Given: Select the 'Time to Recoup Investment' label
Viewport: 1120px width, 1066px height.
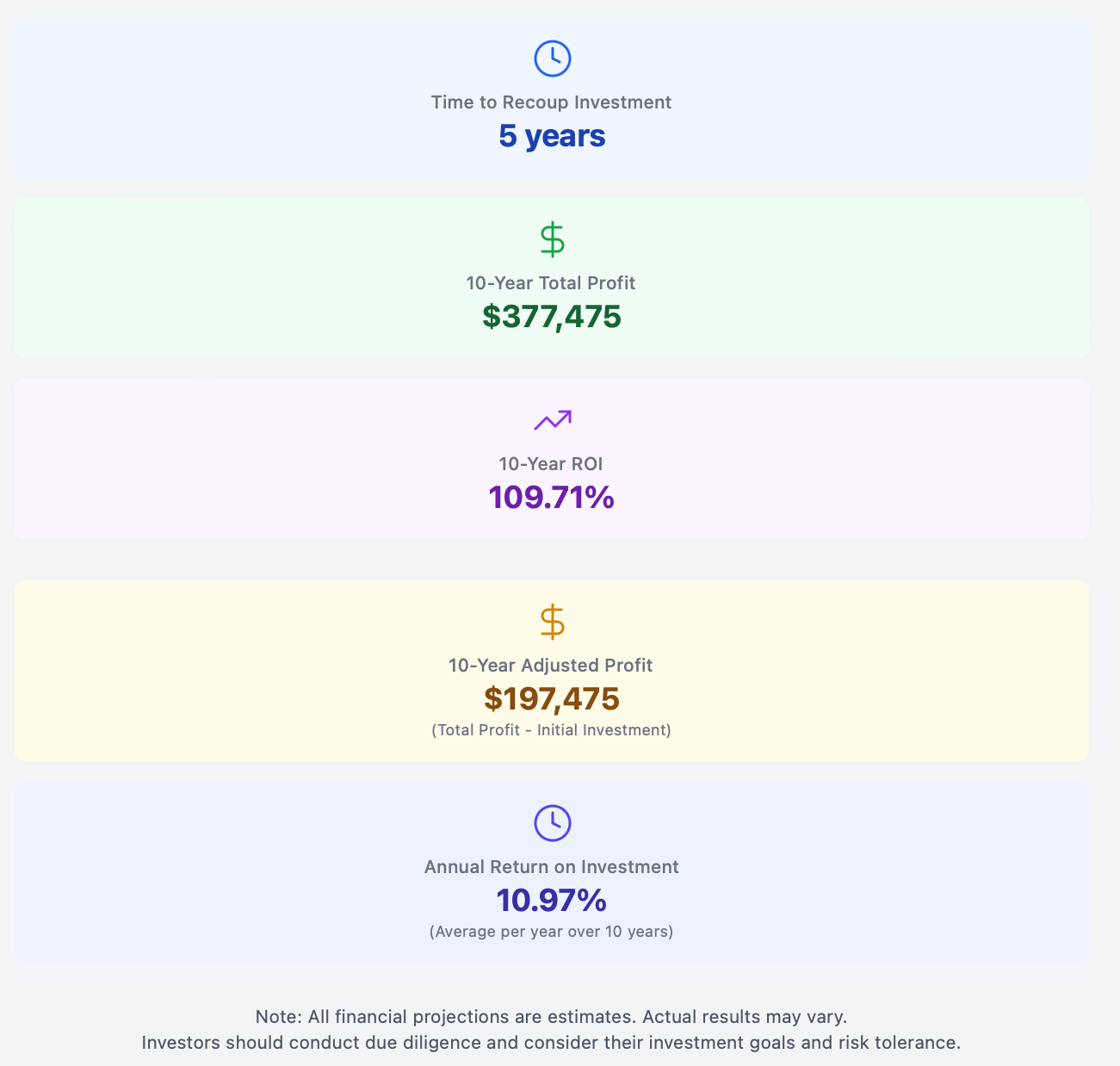Looking at the screenshot, I should pos(551,102).
